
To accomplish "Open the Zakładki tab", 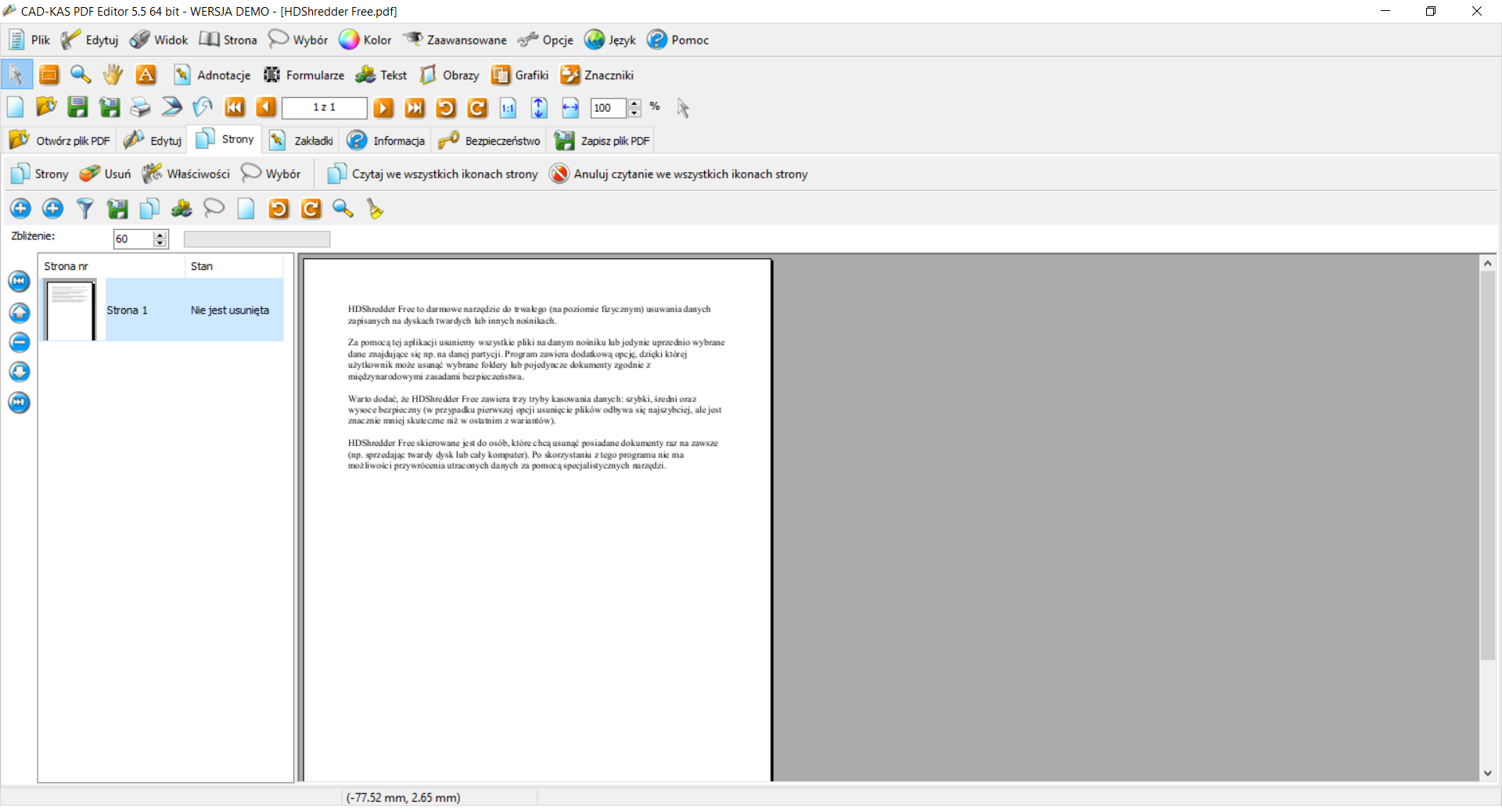I will click(x=301, y=141).
